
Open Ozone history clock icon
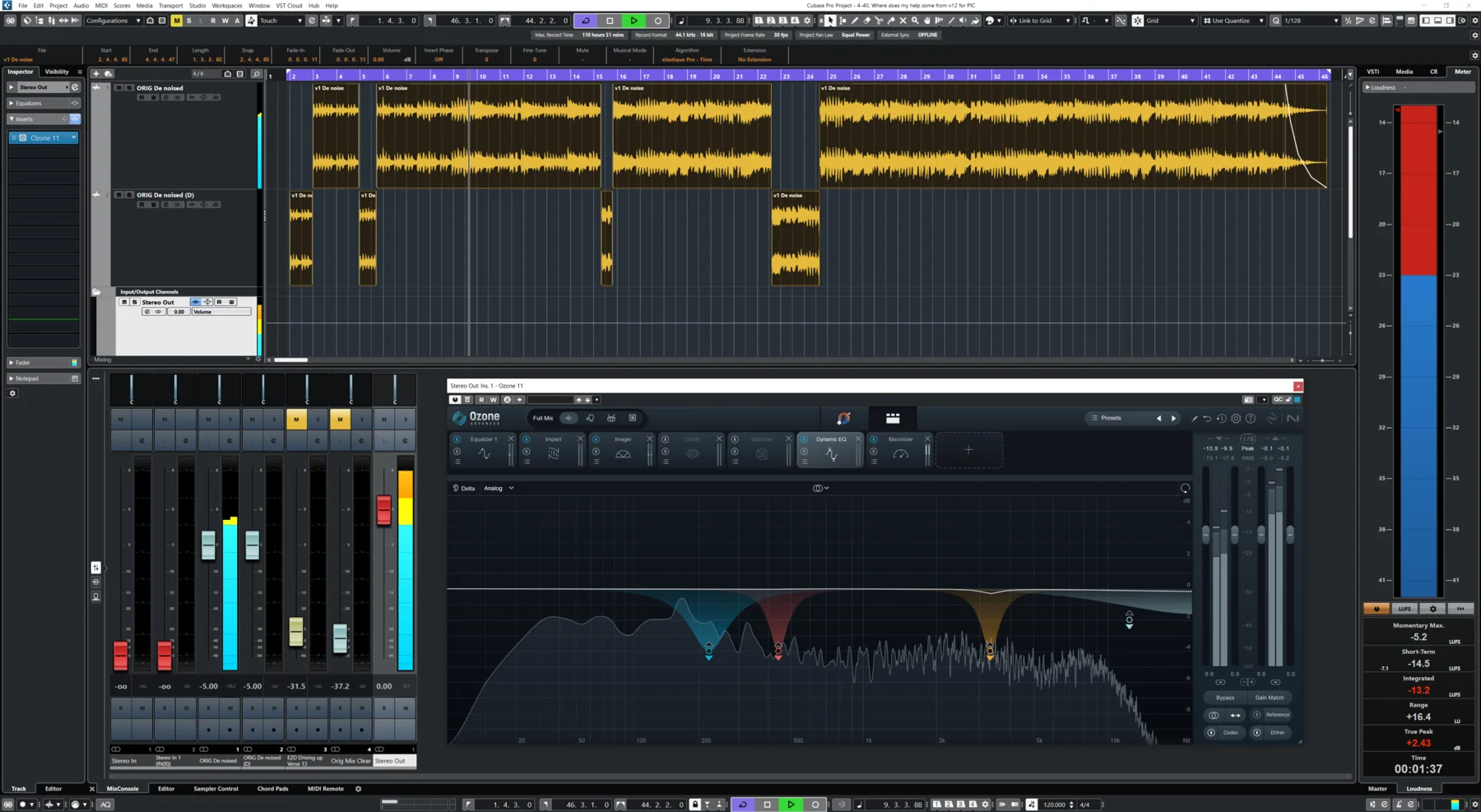1222,418
